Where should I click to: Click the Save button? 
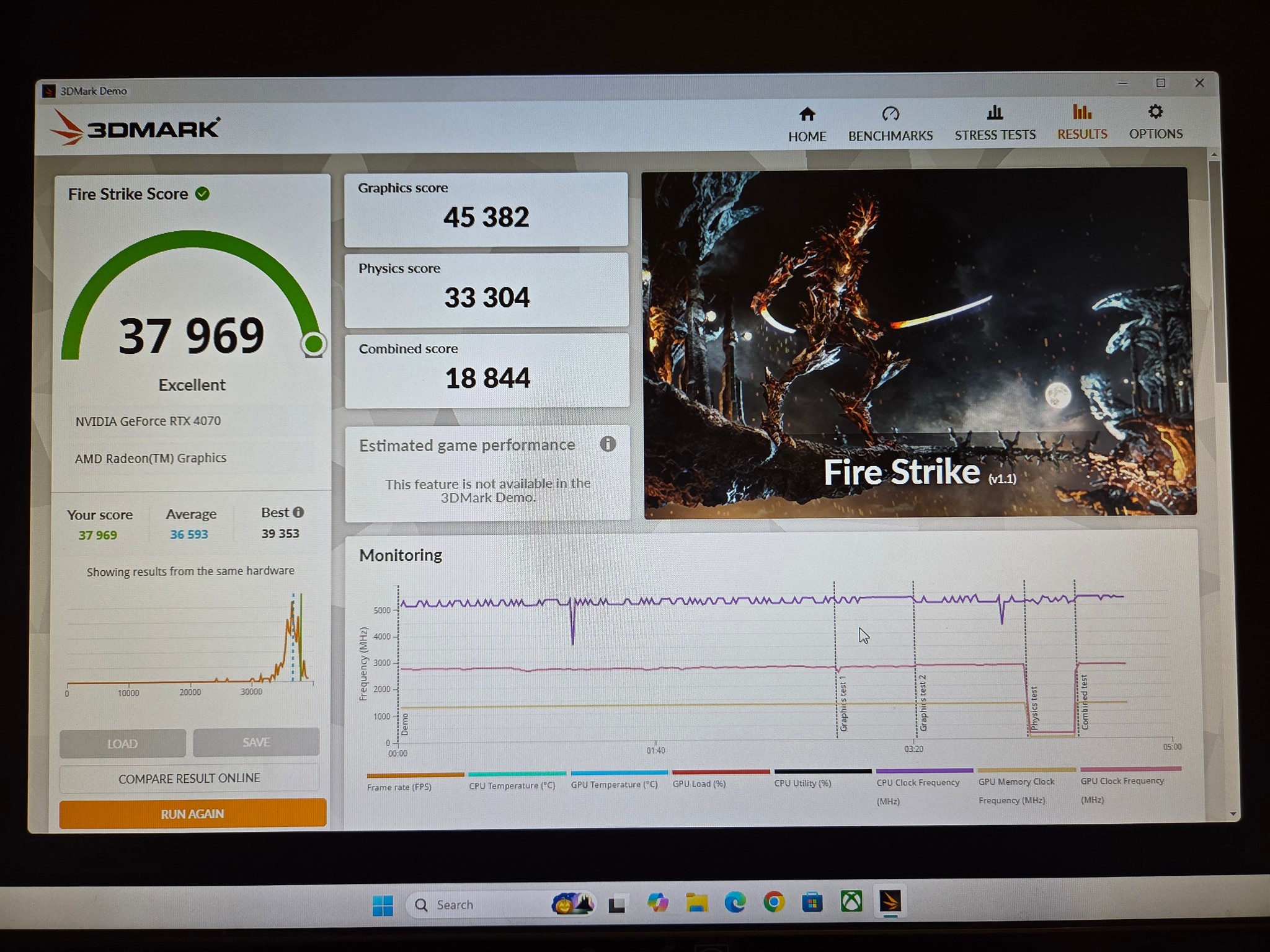click(256, 742)
